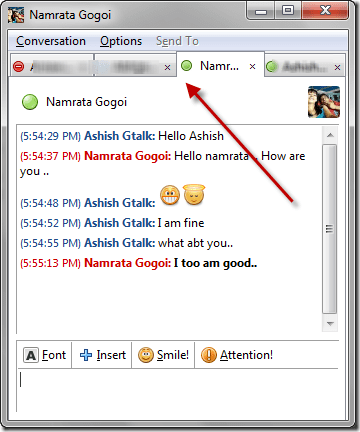Click the message 'I am fine'
Image resolution: width=360 pixels, height=432 pixels.
181,223
